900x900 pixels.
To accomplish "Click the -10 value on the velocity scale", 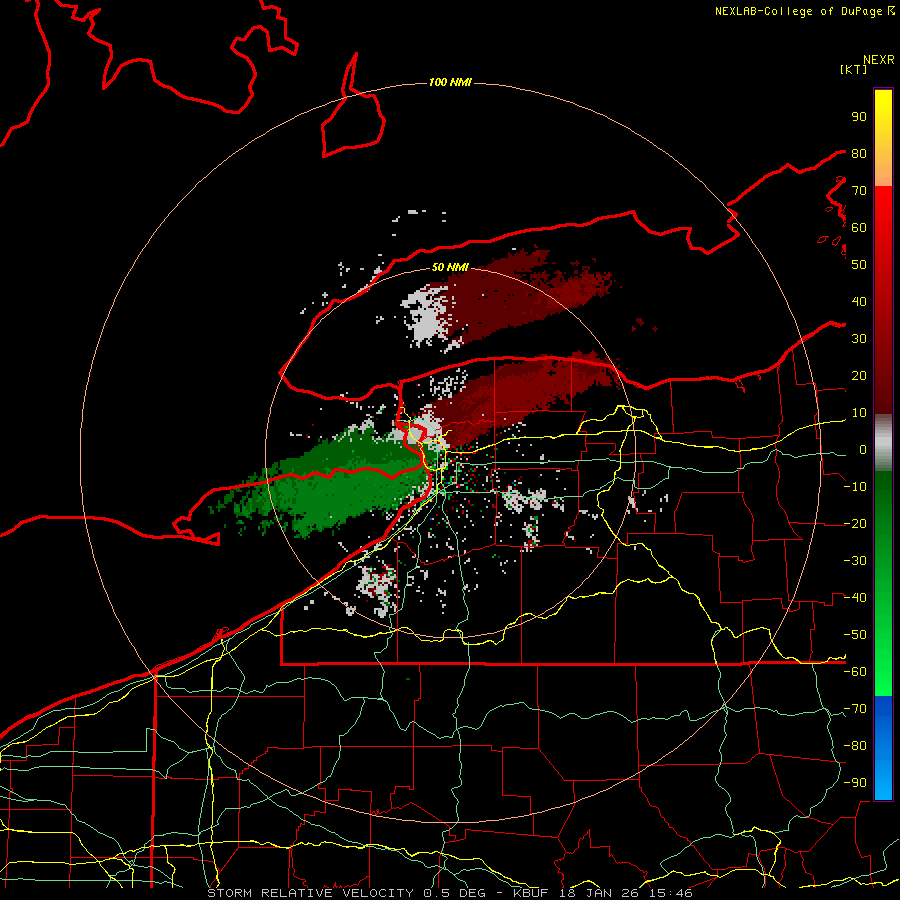I will (855, 487).
